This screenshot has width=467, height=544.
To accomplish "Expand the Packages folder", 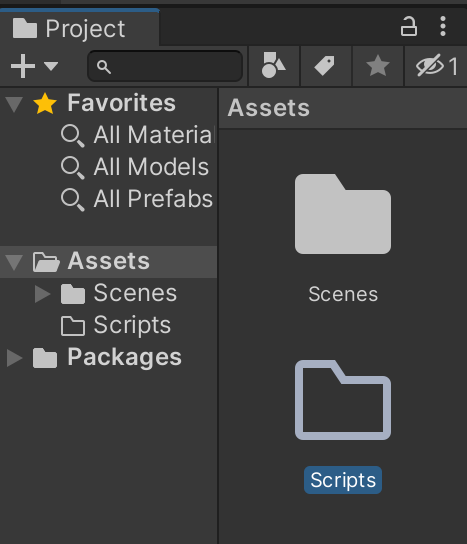I will [x=15, y=358].
